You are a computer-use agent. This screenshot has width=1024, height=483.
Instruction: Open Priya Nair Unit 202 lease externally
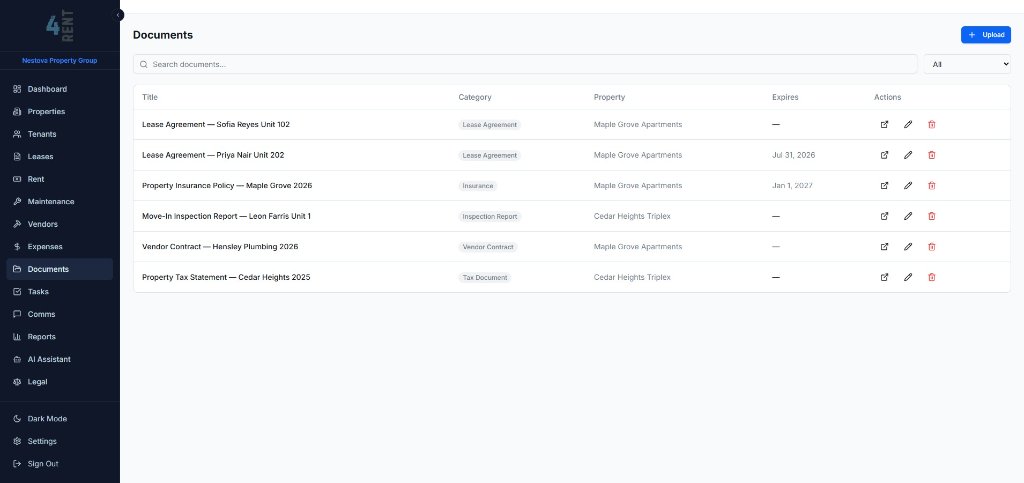[x=884, y=155]
